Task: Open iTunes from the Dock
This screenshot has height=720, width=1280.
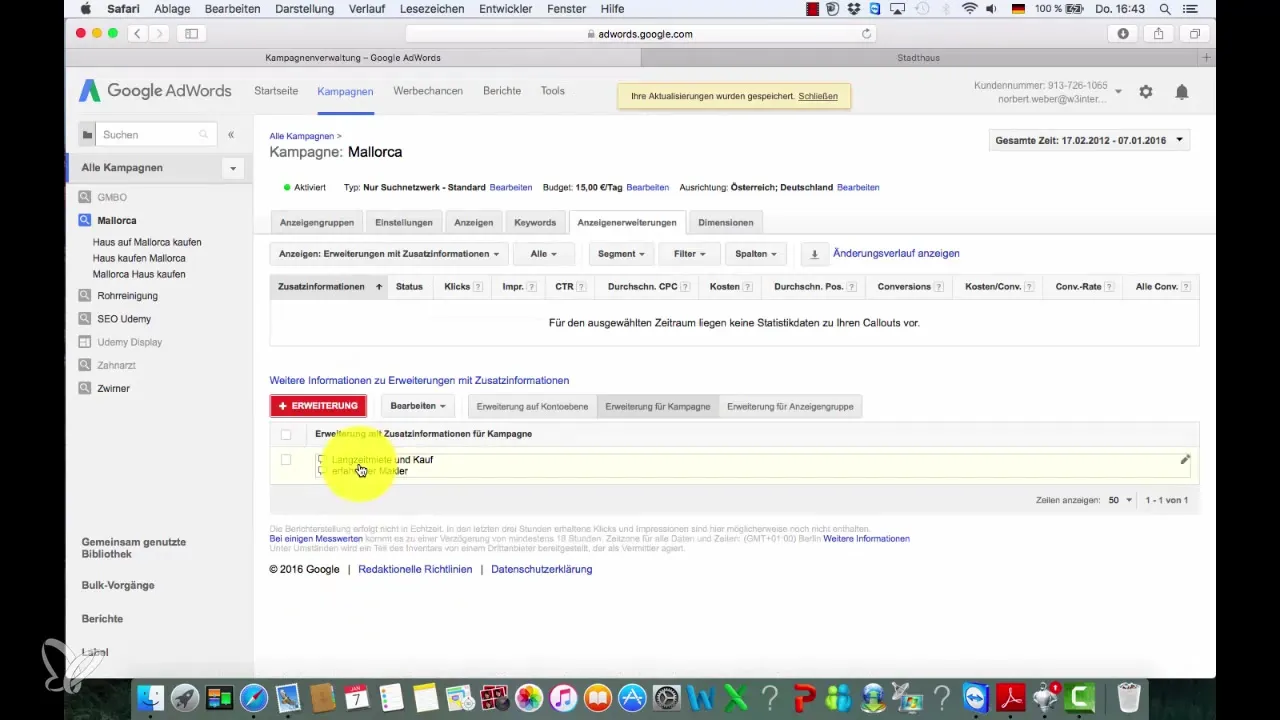Action: pyautogui.click(x=564, y=697)
